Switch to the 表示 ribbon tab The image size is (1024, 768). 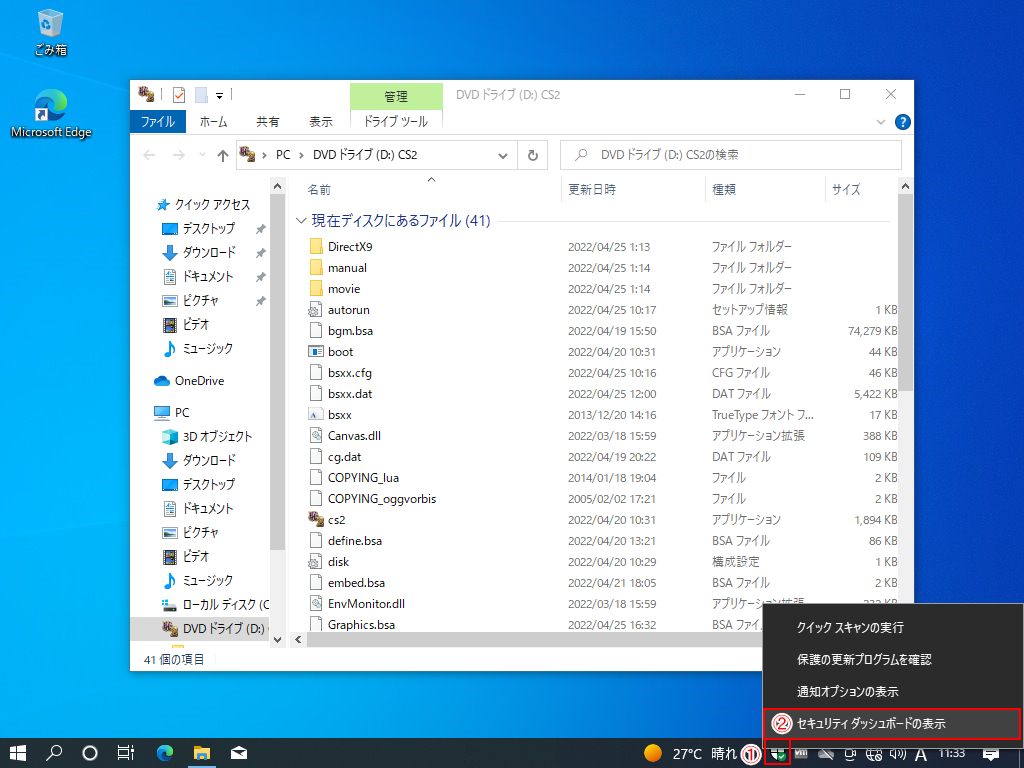click(320, 122)
